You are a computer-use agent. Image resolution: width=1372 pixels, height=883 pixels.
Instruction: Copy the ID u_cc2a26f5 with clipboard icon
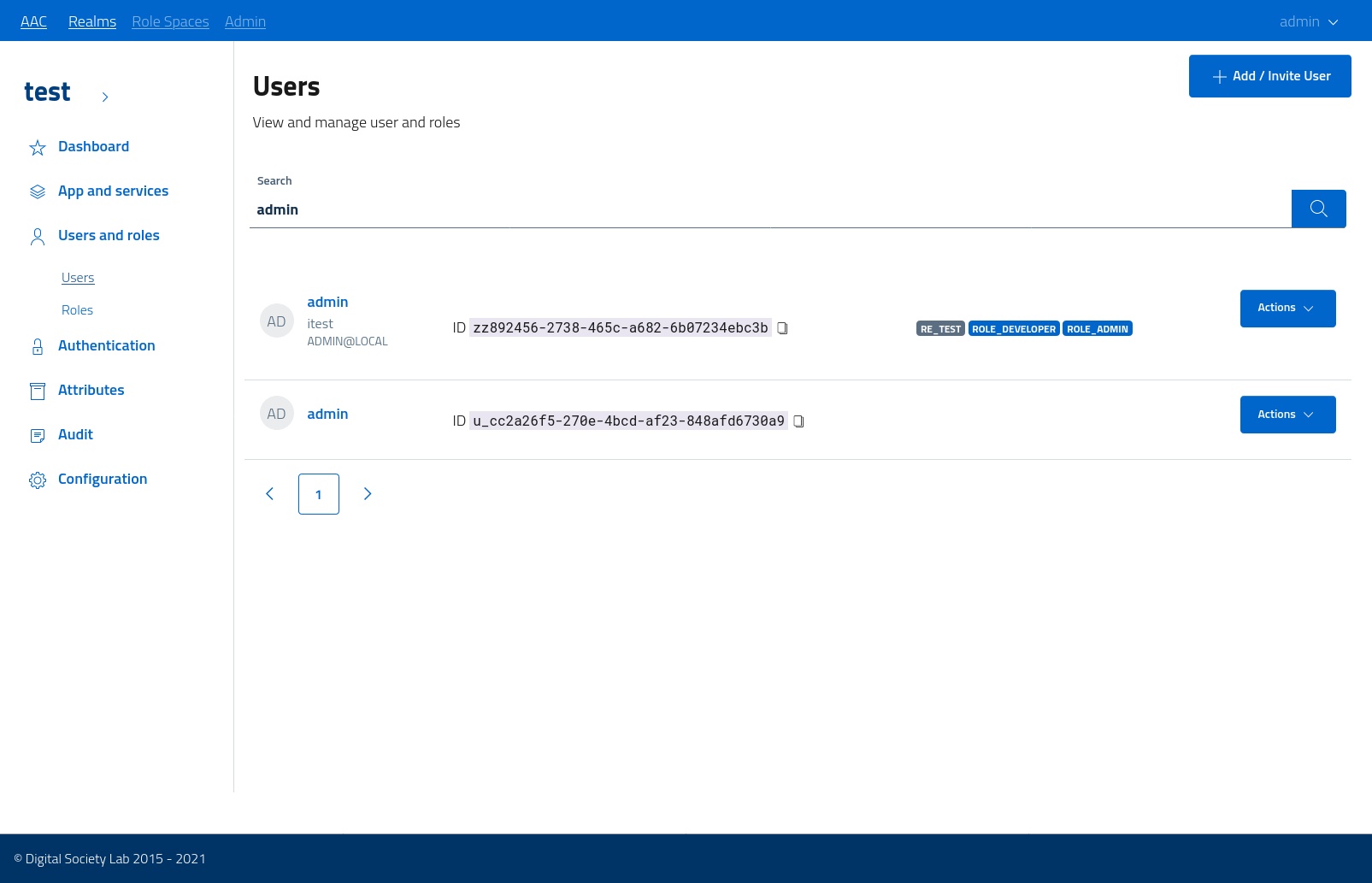click(798, 421)
